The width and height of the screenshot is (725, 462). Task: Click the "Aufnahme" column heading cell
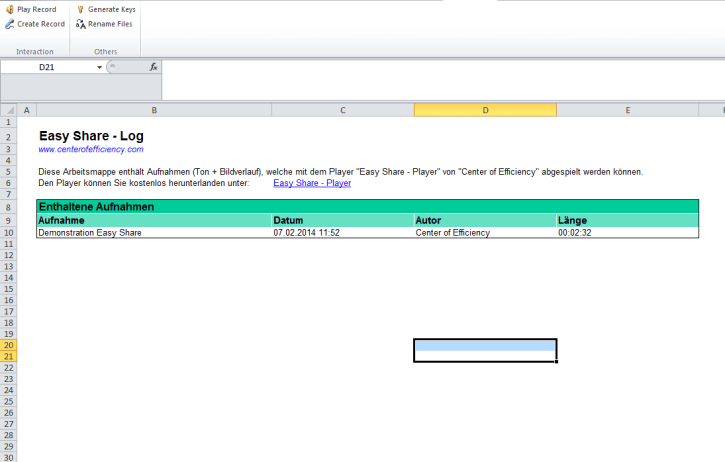(x=154, y=221)
